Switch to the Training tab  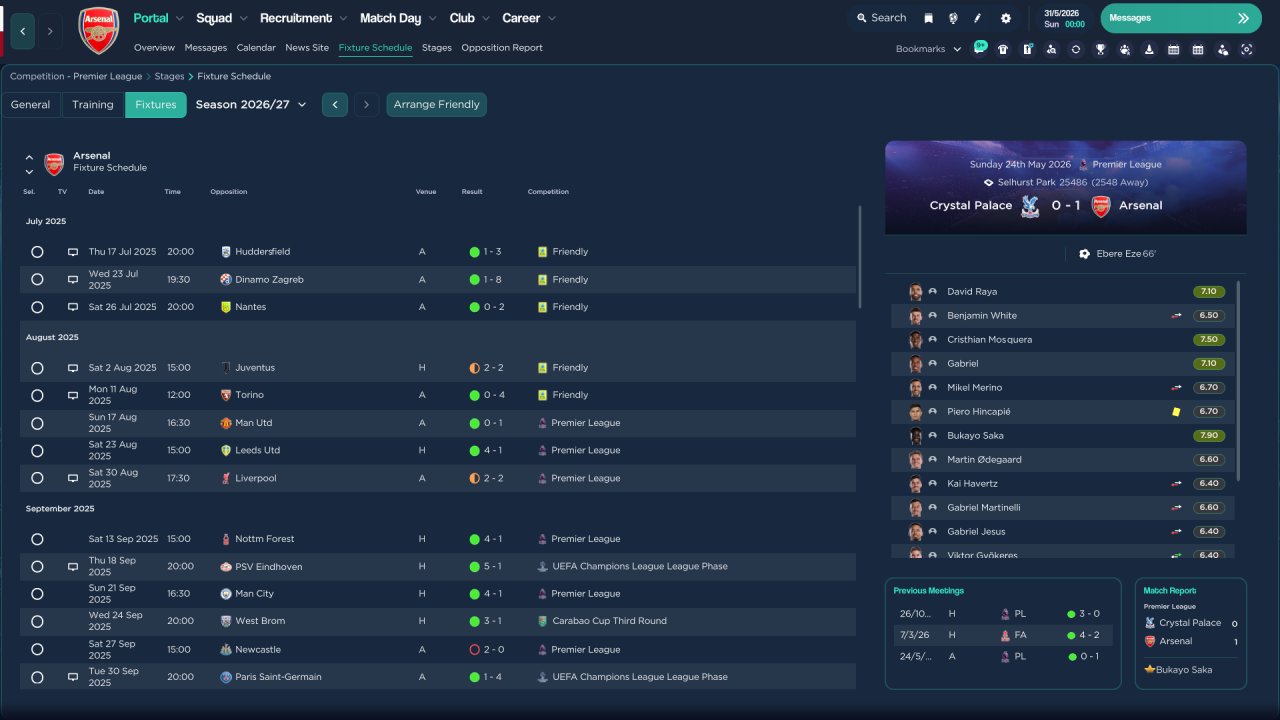pos(93,105)
